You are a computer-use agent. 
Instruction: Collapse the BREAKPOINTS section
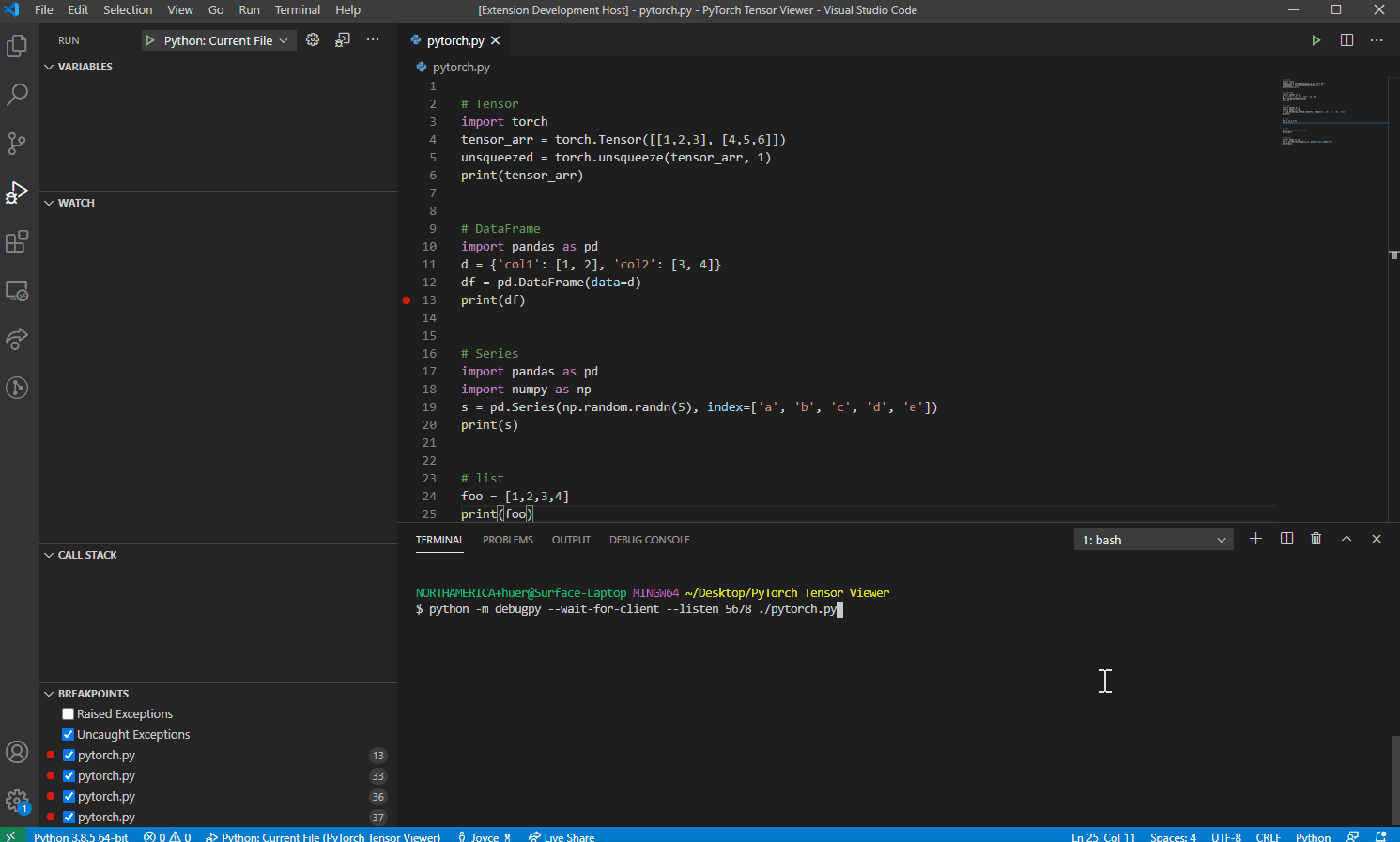(x=218, y=694)
